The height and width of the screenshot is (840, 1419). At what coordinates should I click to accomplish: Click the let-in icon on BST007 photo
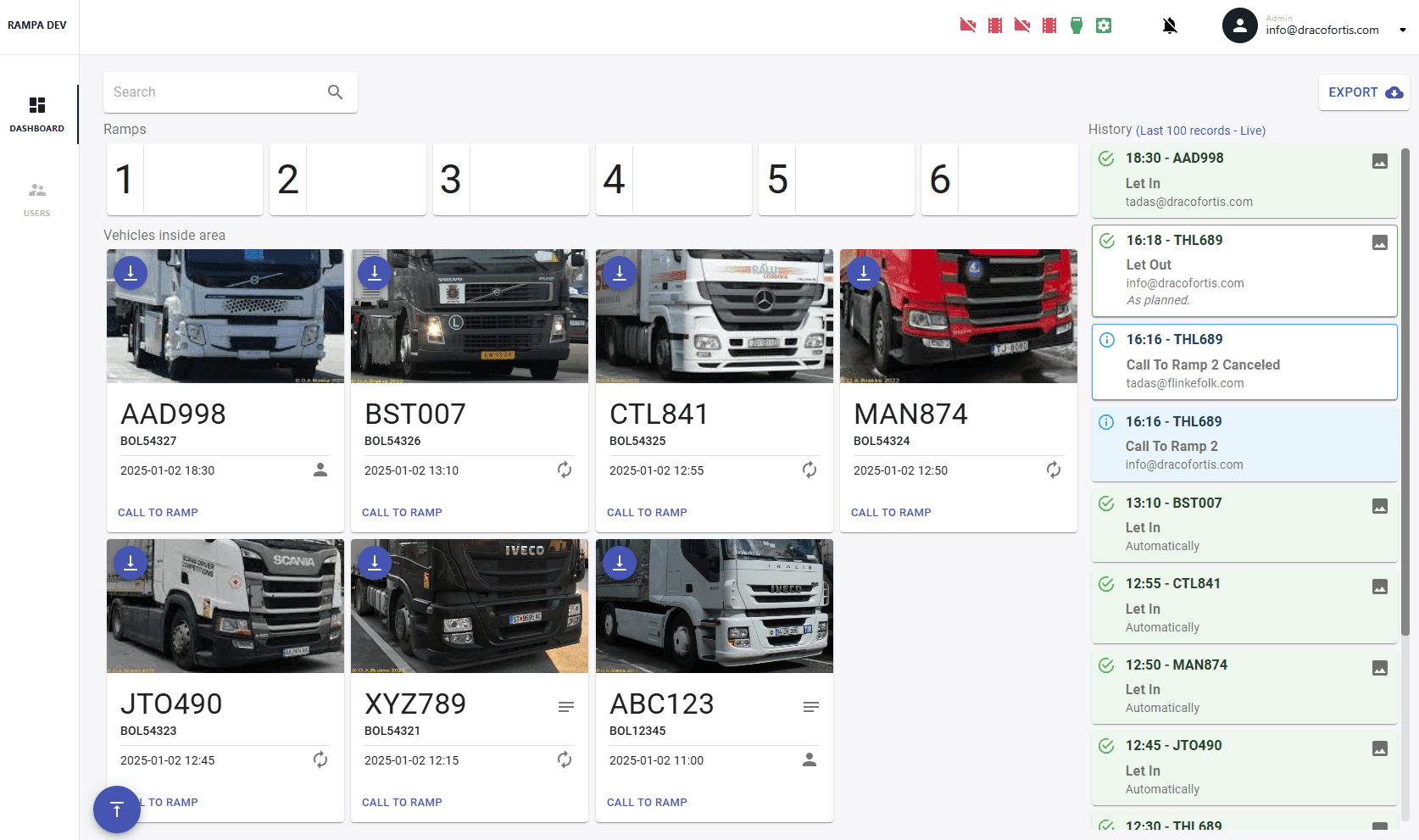(x=375, y=273)
